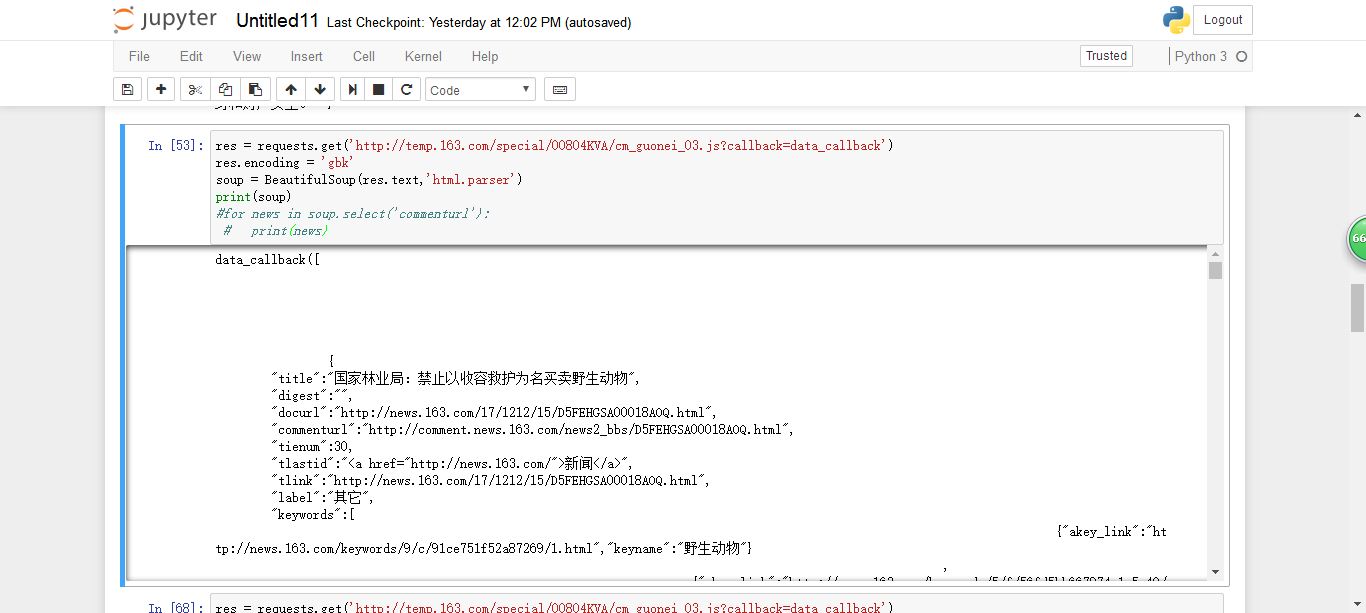Expand the Insert menu
This screenshot has height=613, width=1366.
pos(307,56)
